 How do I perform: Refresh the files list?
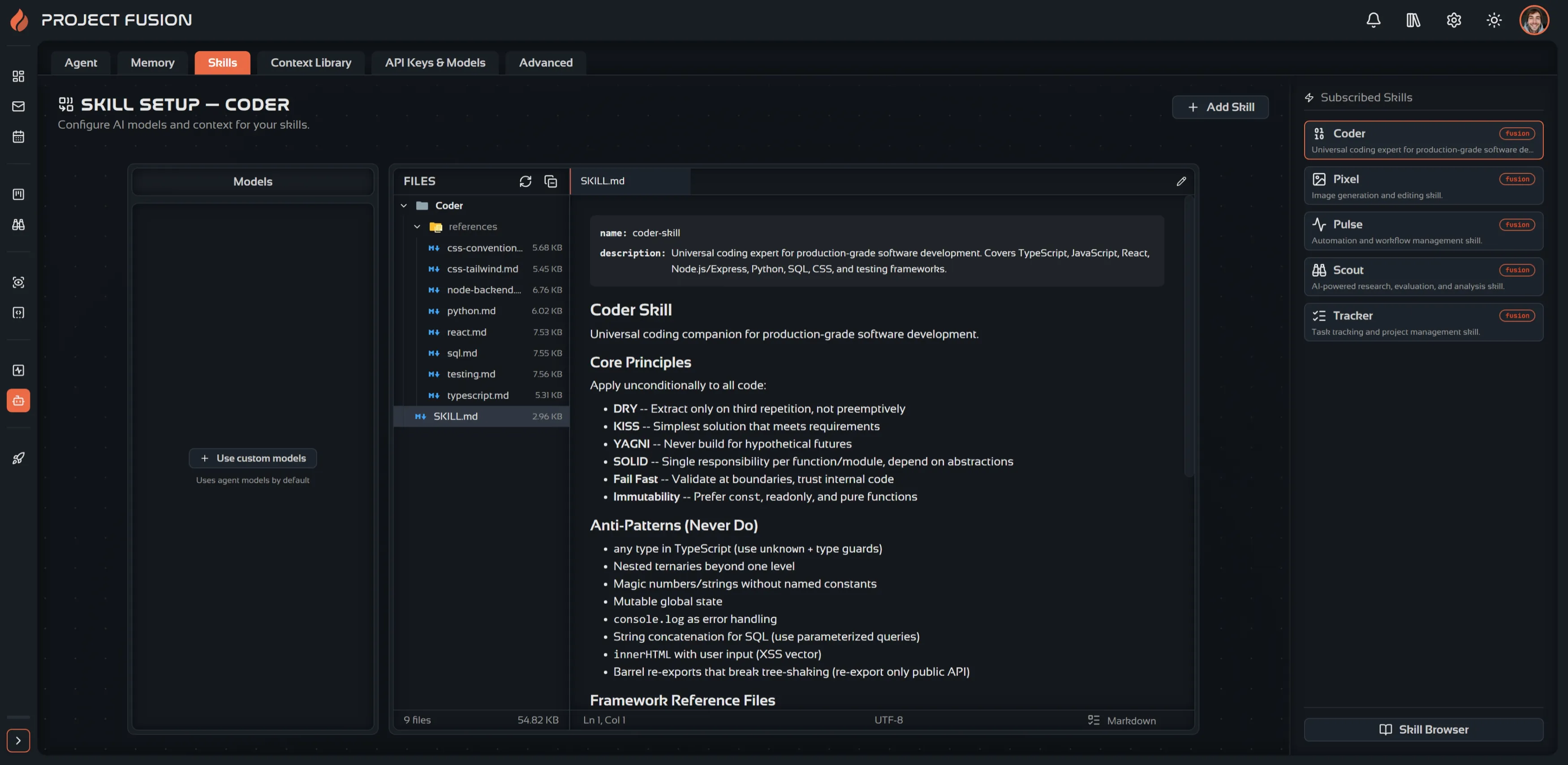point(526,181)
